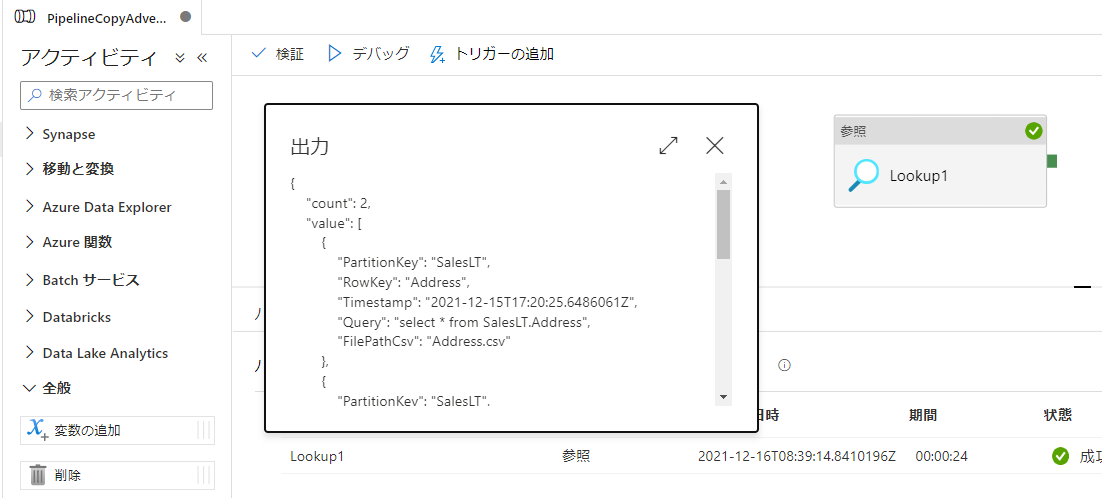Click the "Query" select statement line

tap(462, 322)
